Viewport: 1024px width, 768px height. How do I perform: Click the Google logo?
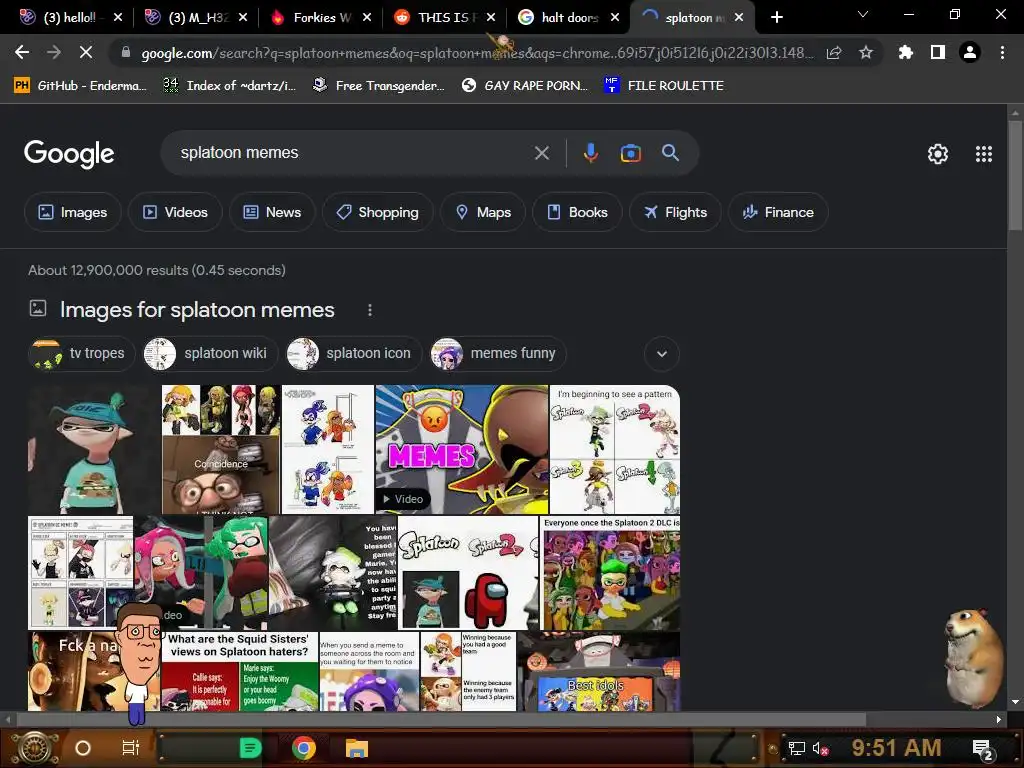[x=69, y=153]
